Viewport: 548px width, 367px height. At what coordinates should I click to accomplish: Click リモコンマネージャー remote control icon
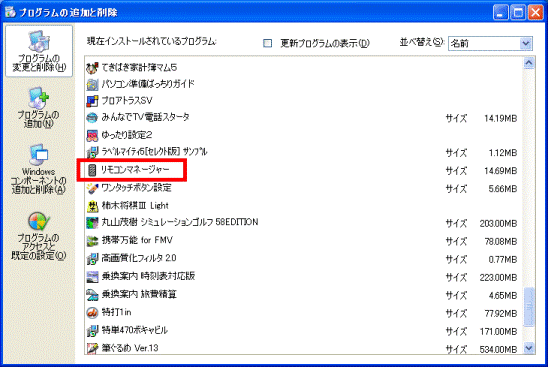[92, 170]
